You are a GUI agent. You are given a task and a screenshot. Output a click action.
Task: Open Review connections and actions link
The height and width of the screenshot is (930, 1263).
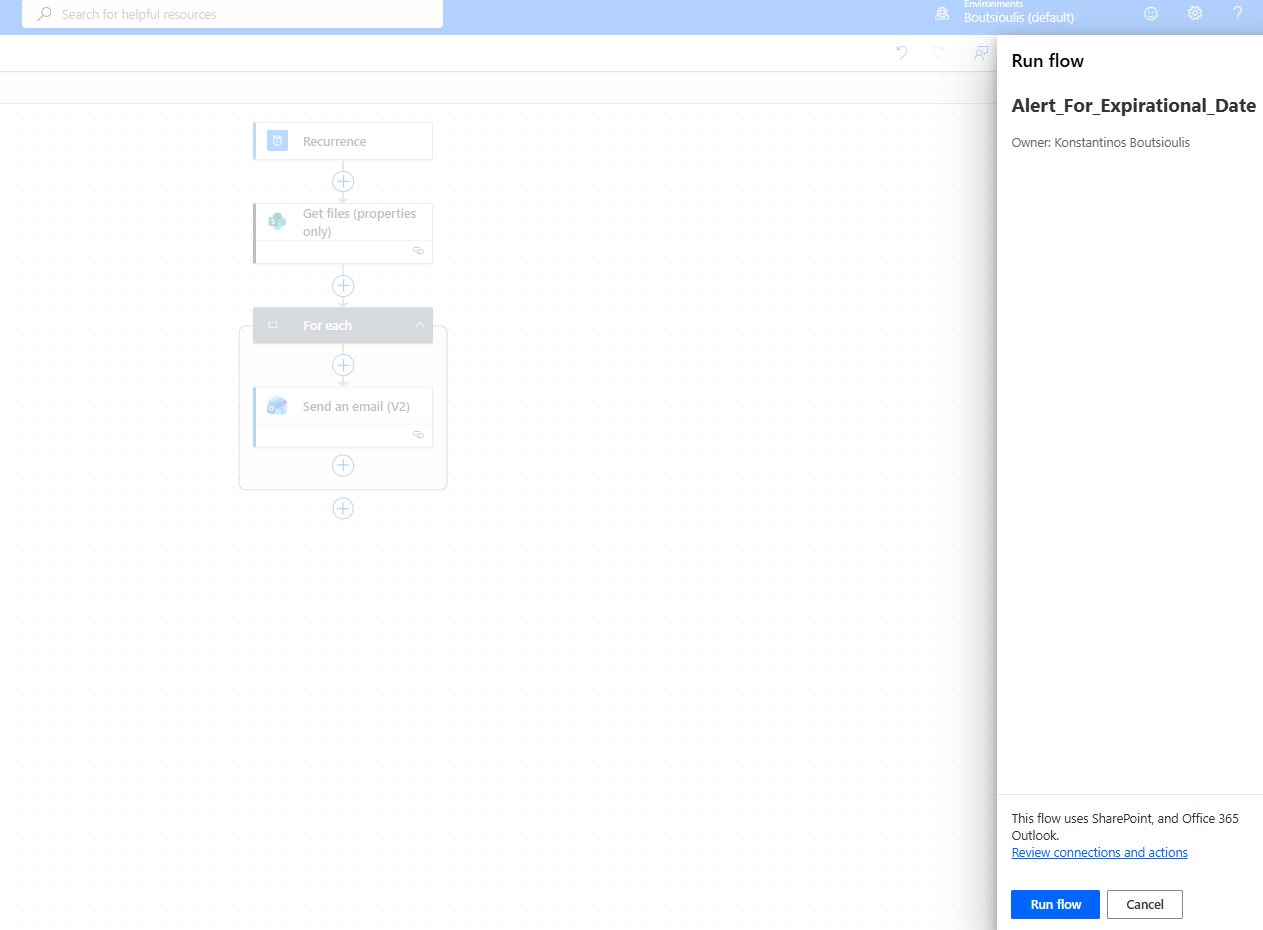[1099, 853]
